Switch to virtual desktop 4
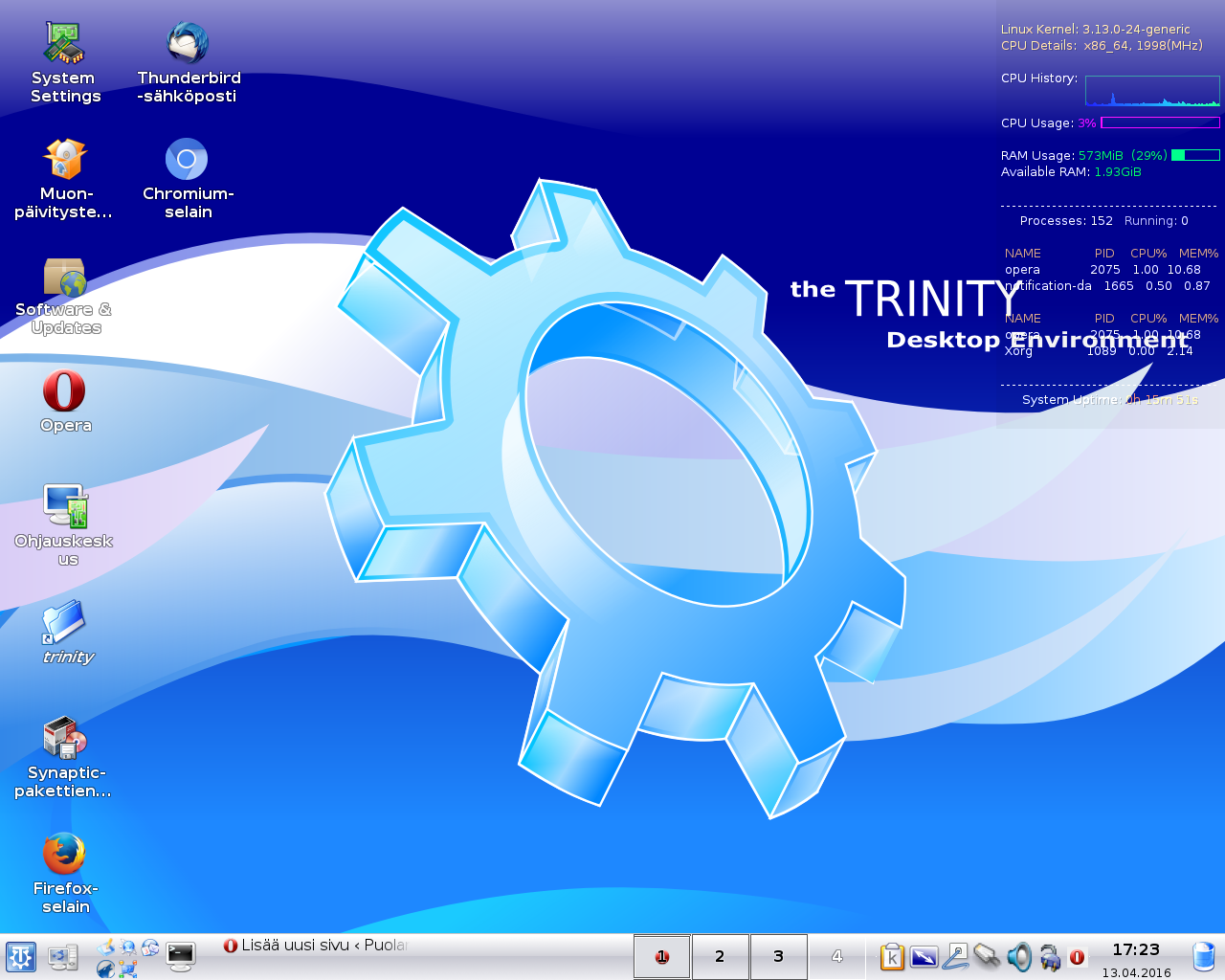1225x980 pixels. [836, 957]
